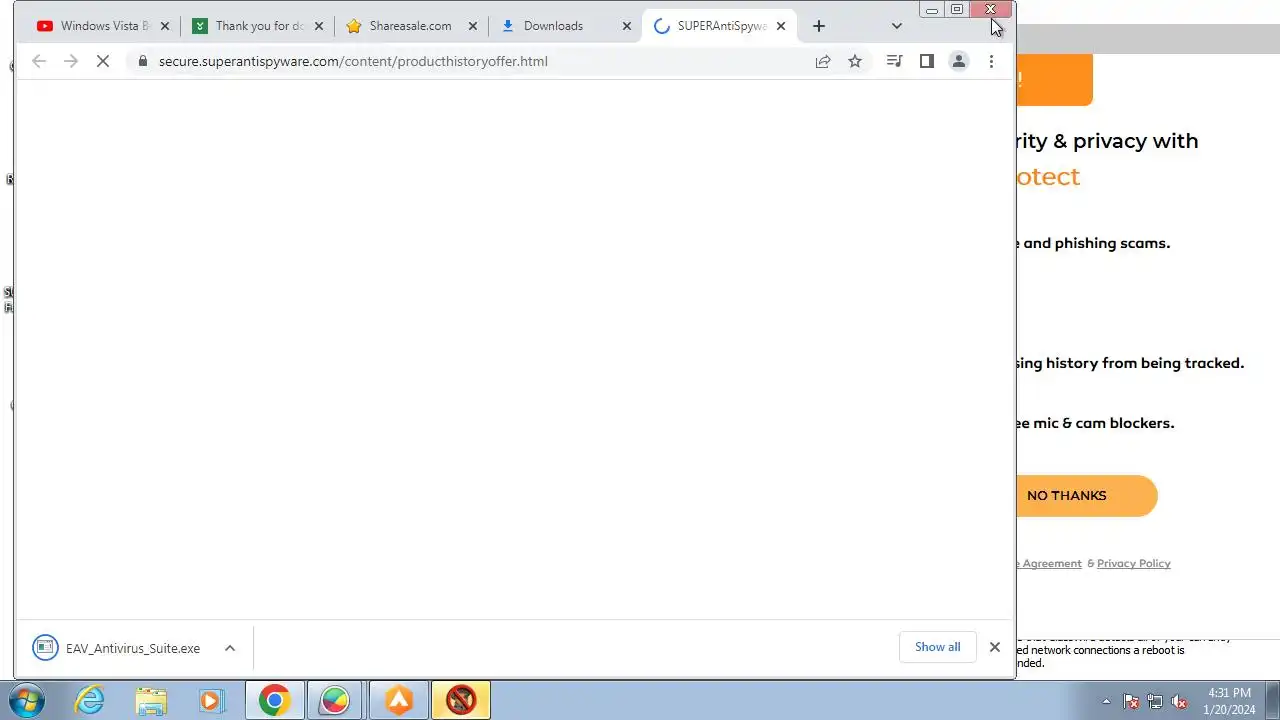Minimize the Chrome window
Image resolution: width=1280 pixels, height=720 pixels.
click(932, 9)
